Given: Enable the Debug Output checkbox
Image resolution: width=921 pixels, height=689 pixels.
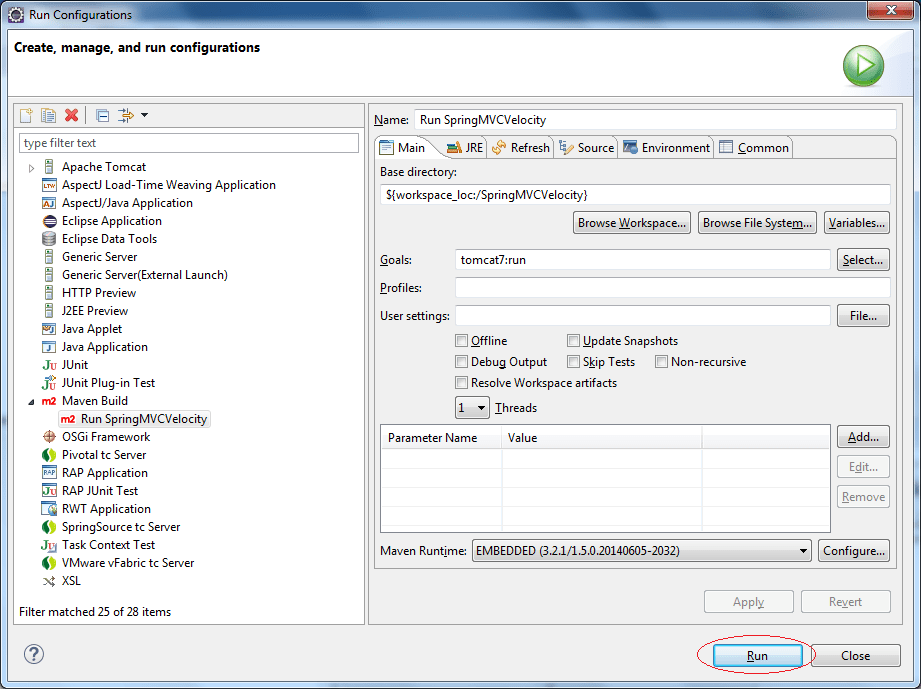Looking at the screenshot, I should tap(462, 362).
